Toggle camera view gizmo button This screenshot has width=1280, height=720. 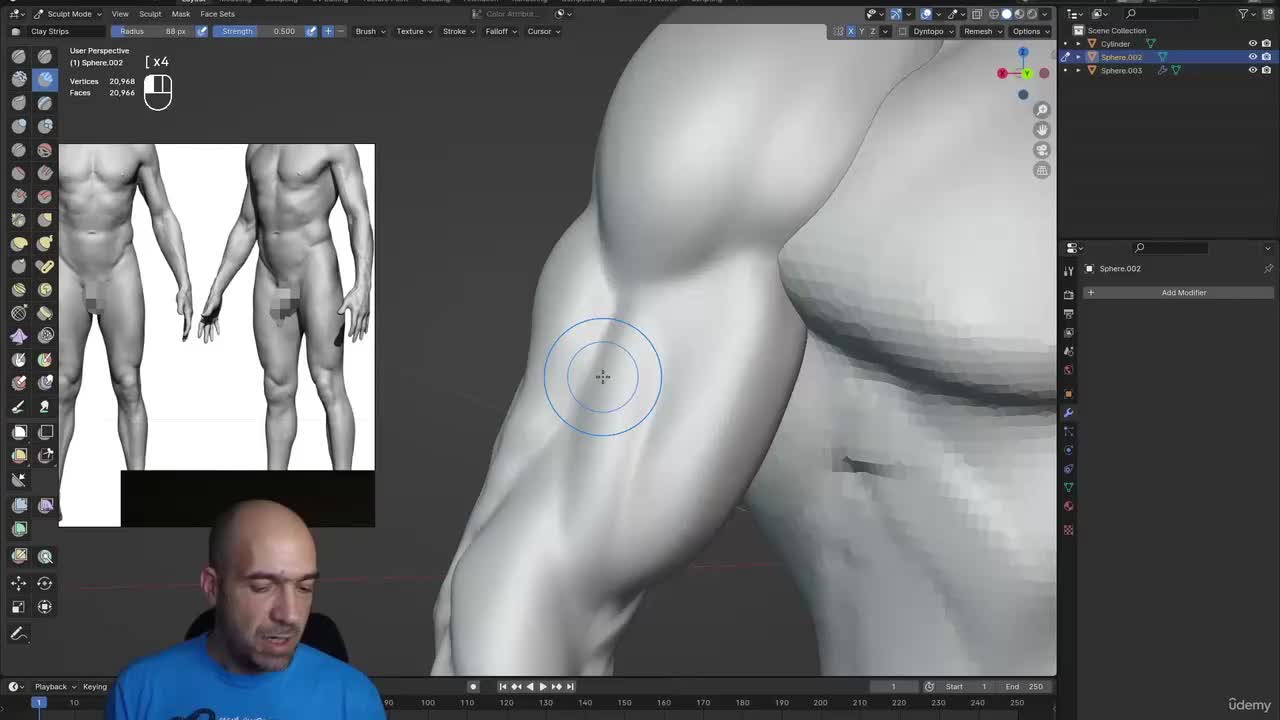point(1042,150)
